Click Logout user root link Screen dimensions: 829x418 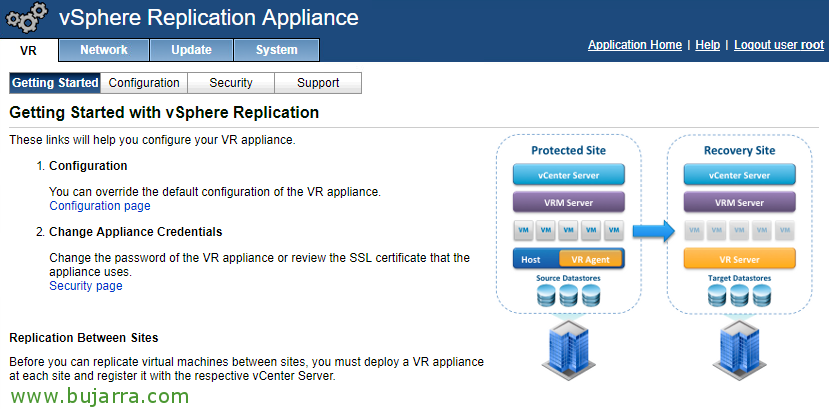779,45
